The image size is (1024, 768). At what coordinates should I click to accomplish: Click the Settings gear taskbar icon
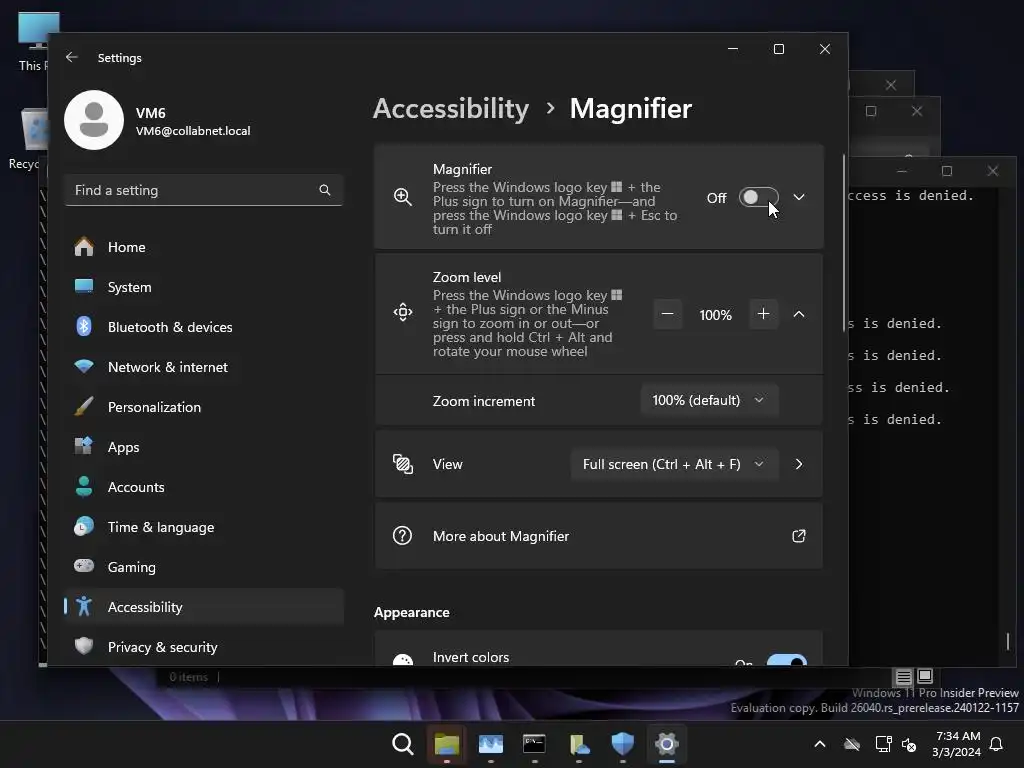tap(667, 744)
